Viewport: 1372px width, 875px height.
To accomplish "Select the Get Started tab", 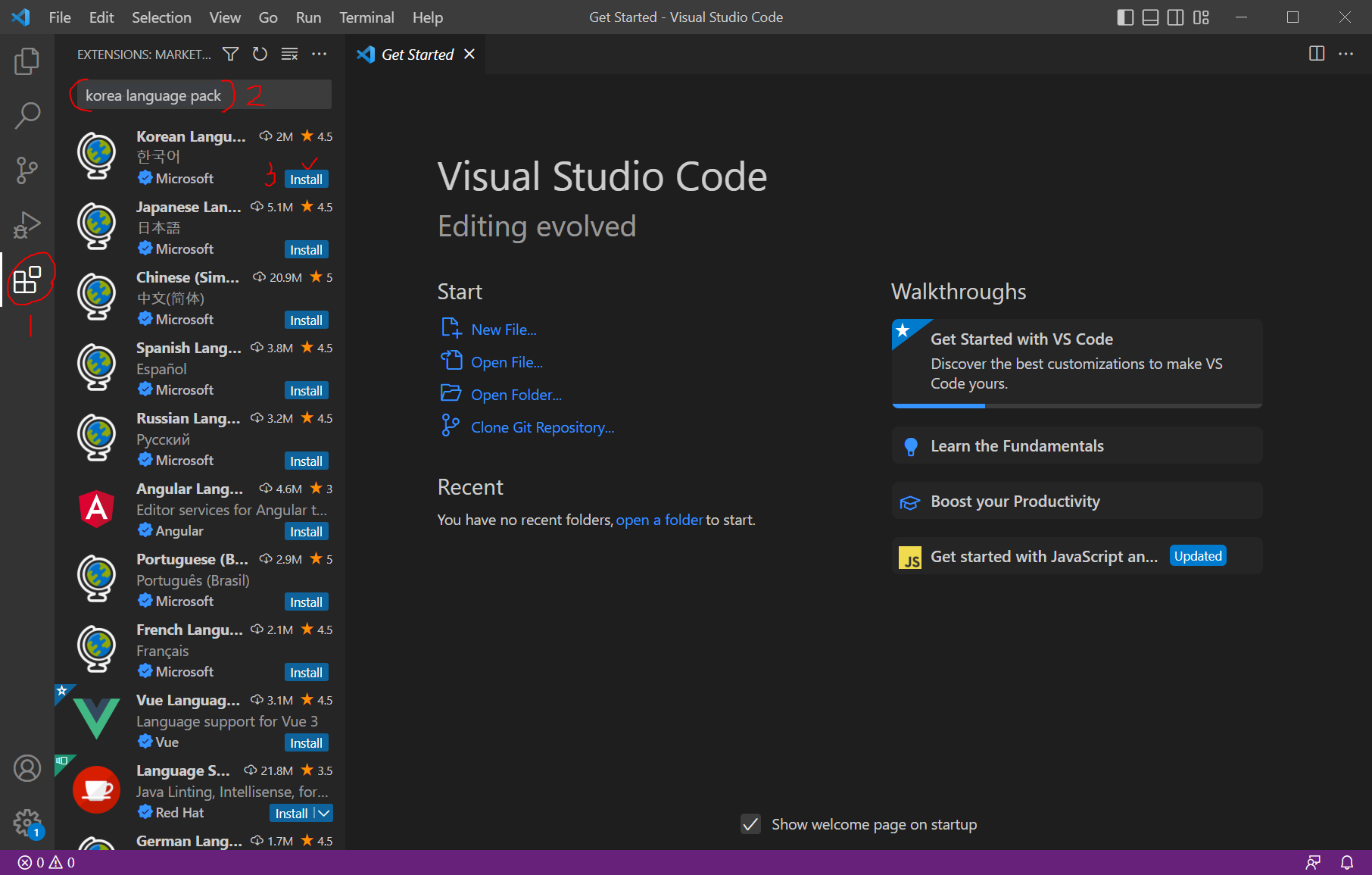I will click(416, 54).
